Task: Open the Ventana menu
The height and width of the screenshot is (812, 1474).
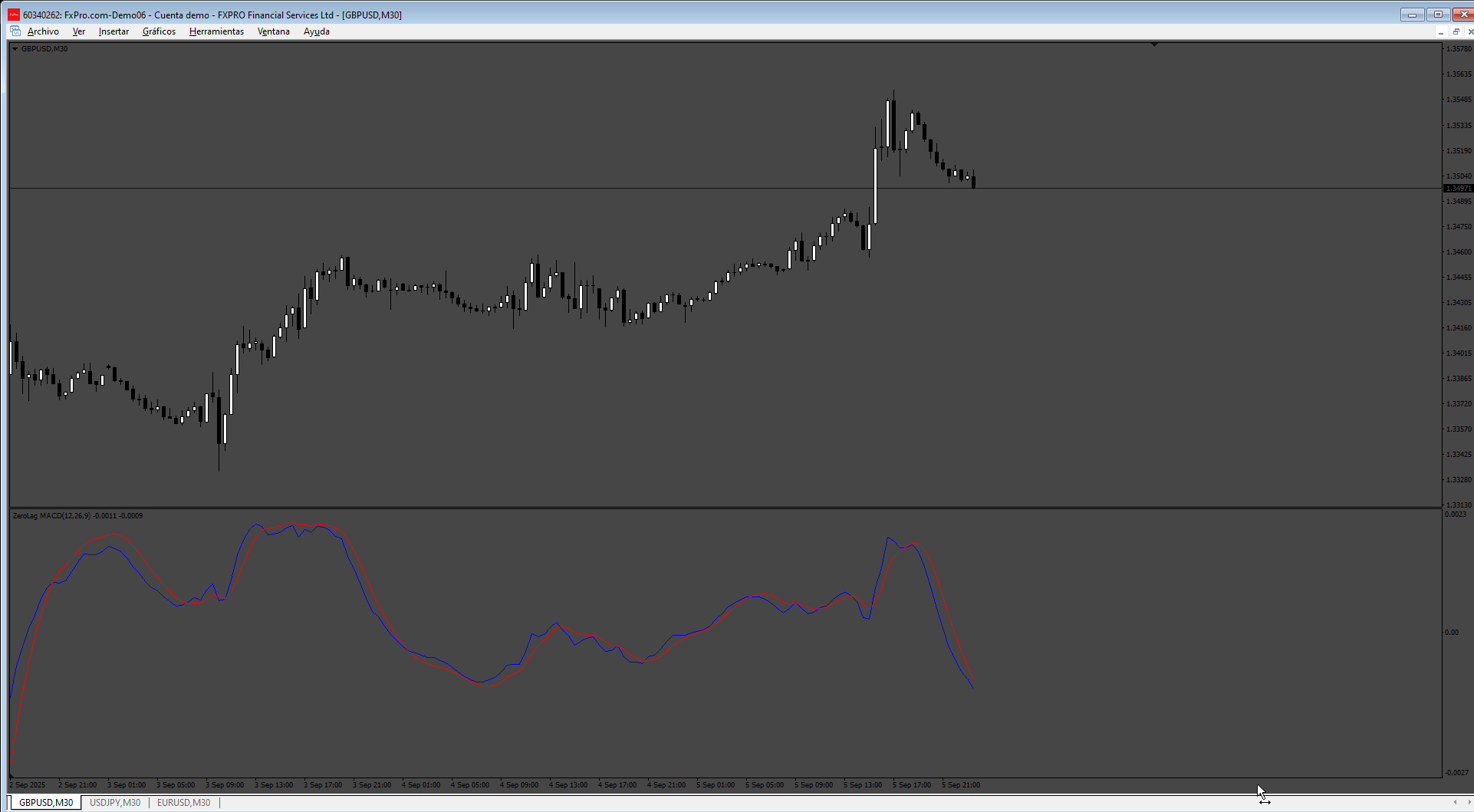Action: coord(274,31)
